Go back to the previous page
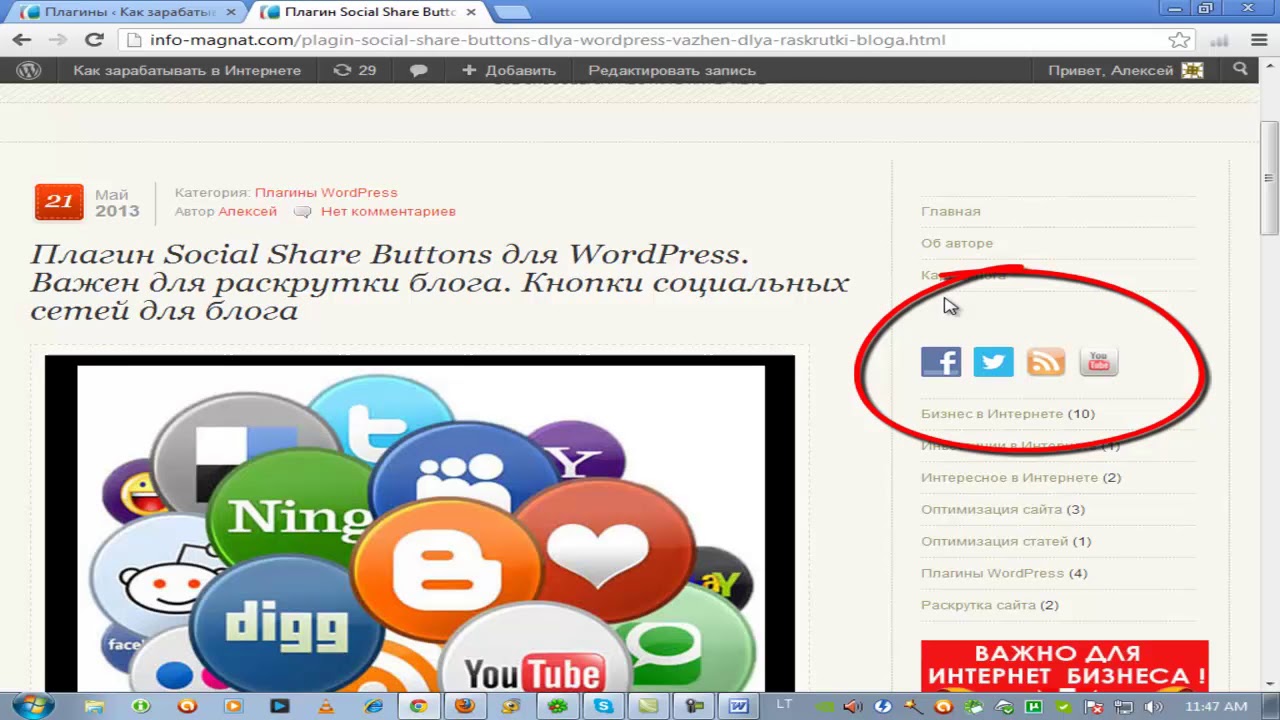Screen dimensions: 1280x720 tap(22, 40)
